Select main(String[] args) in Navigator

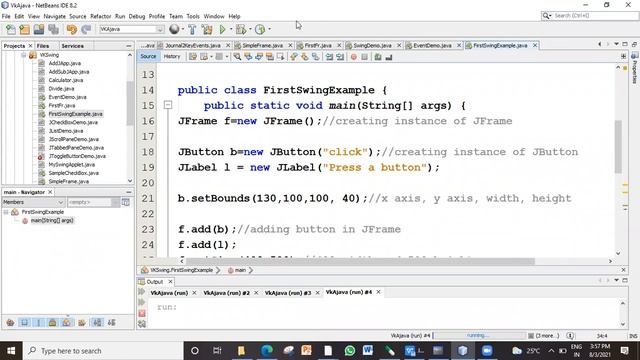pos(52,220)
